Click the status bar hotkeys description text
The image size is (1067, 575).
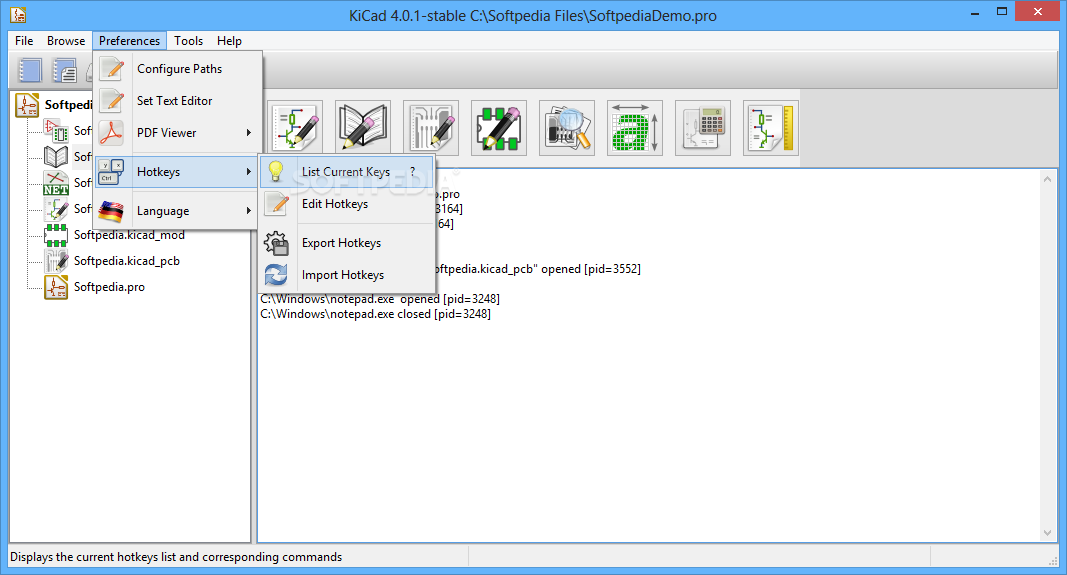coord(176,557)
